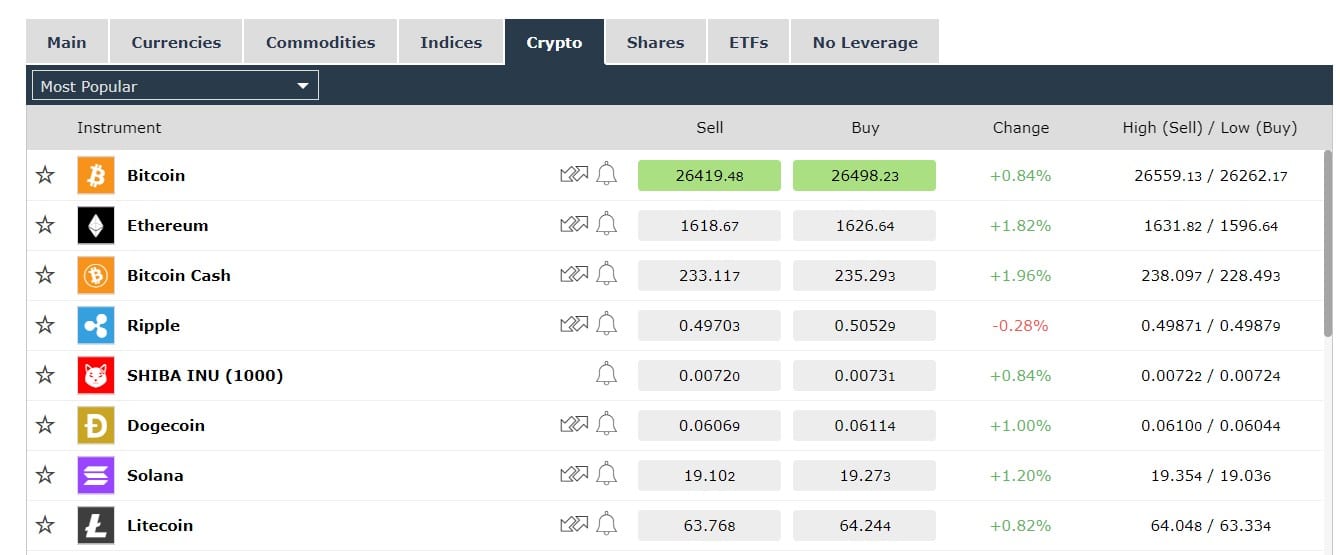The width and height of the screenshot is (1340, 555).
Task: Set price alert bell for Bitcoin Cash
Action: coord(606,275)
